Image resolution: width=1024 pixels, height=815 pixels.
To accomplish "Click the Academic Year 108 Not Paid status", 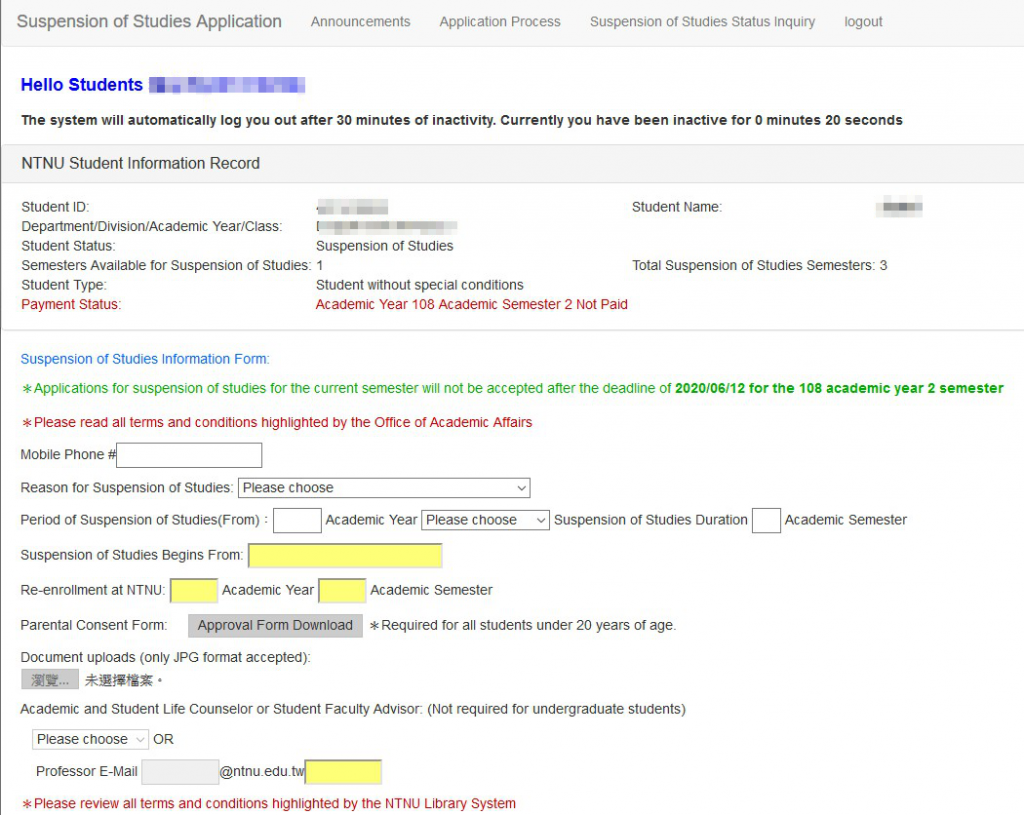I will tap(472, 304).
